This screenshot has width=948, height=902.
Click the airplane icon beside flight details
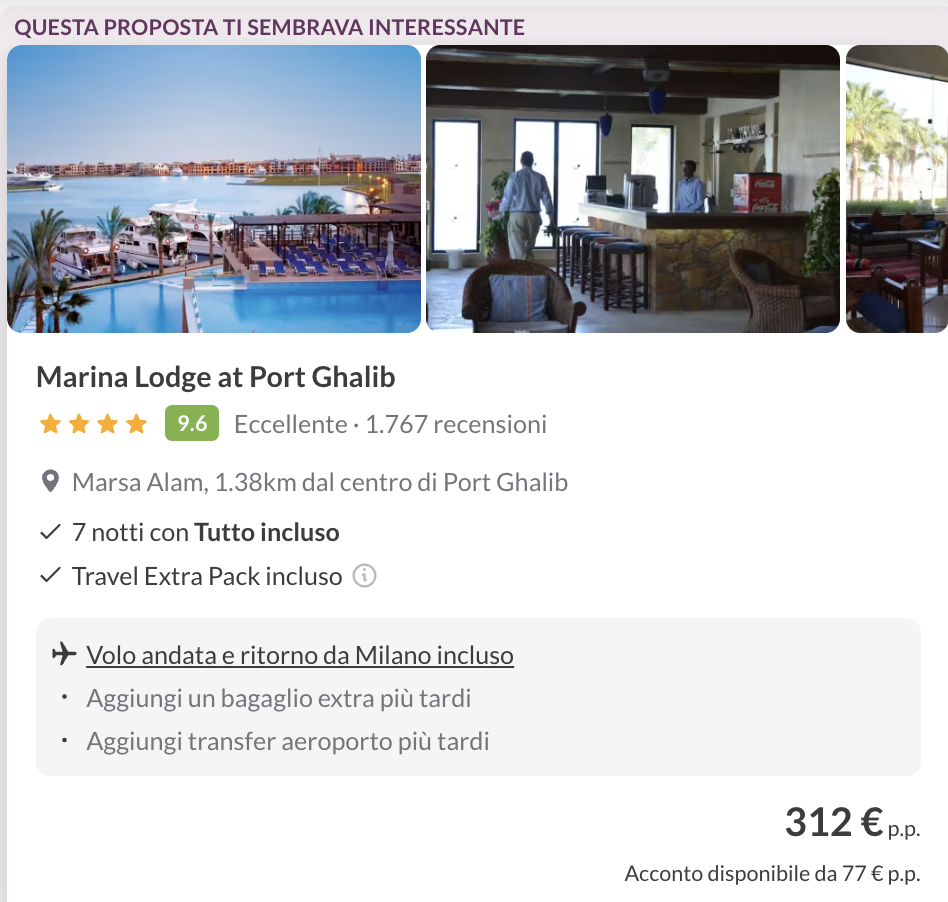64,654
